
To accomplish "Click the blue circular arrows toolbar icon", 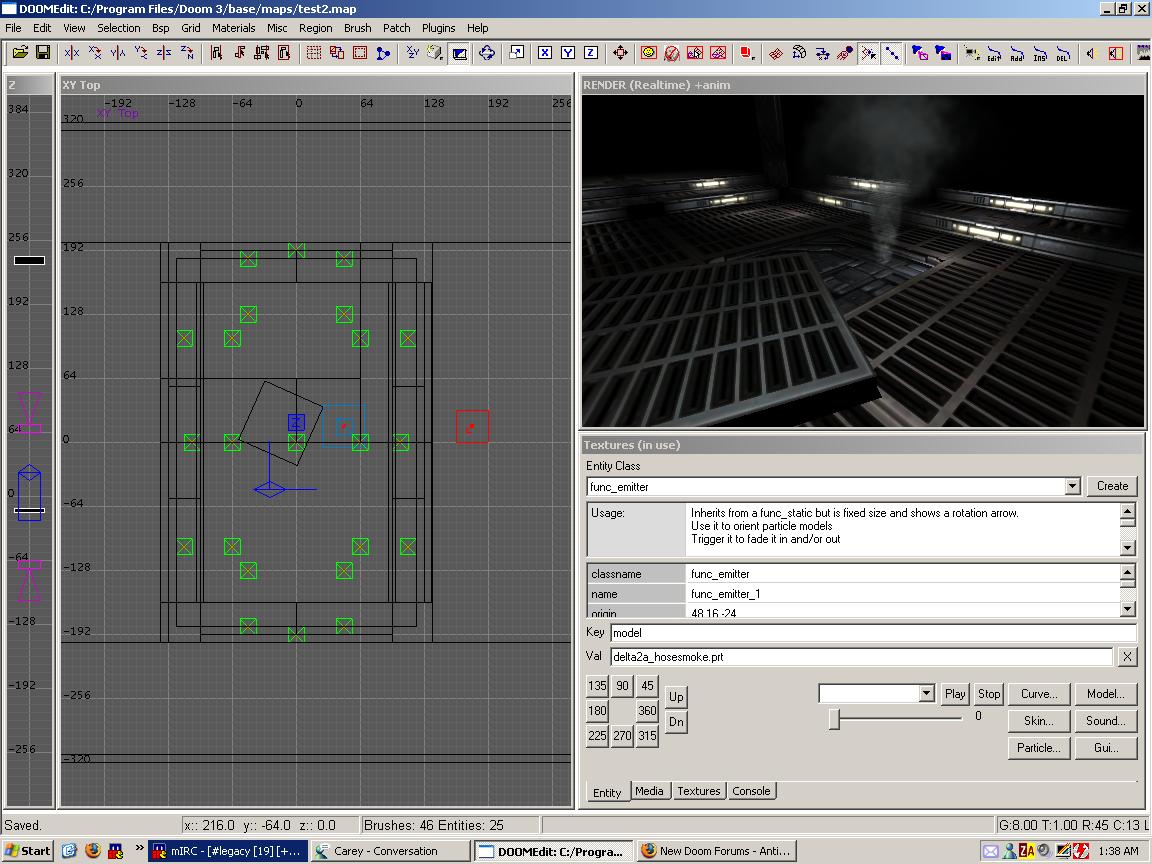I will tap(486, 53).
